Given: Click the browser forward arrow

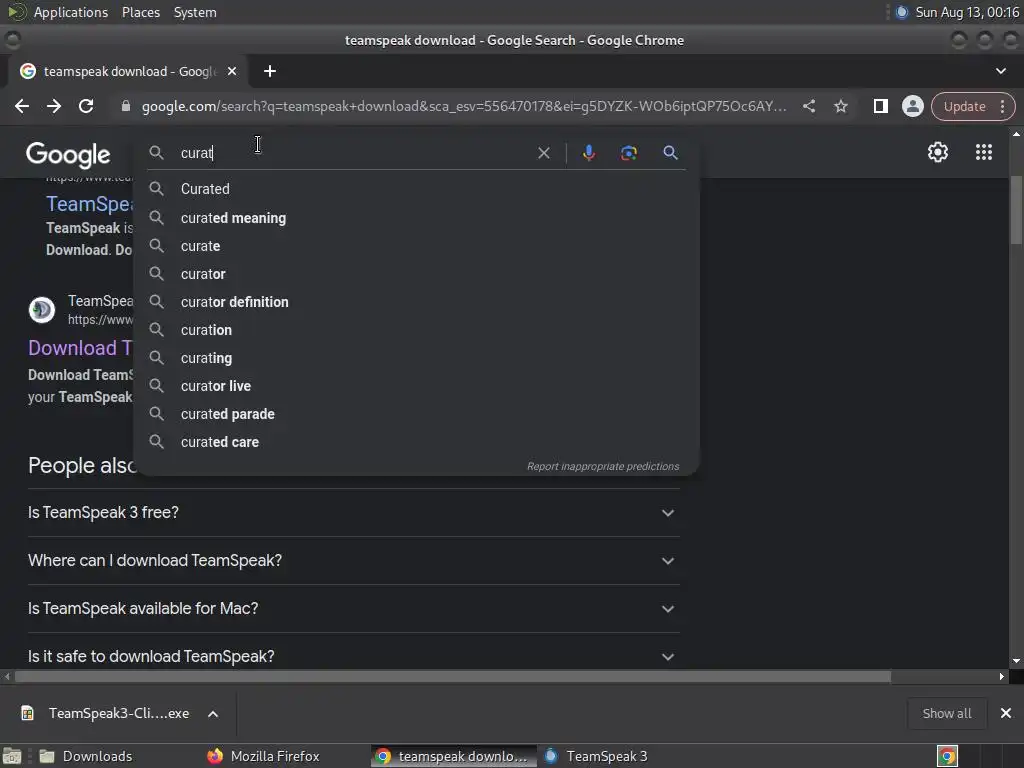Looking at the screenshot, I should click(x=54, y=106).
